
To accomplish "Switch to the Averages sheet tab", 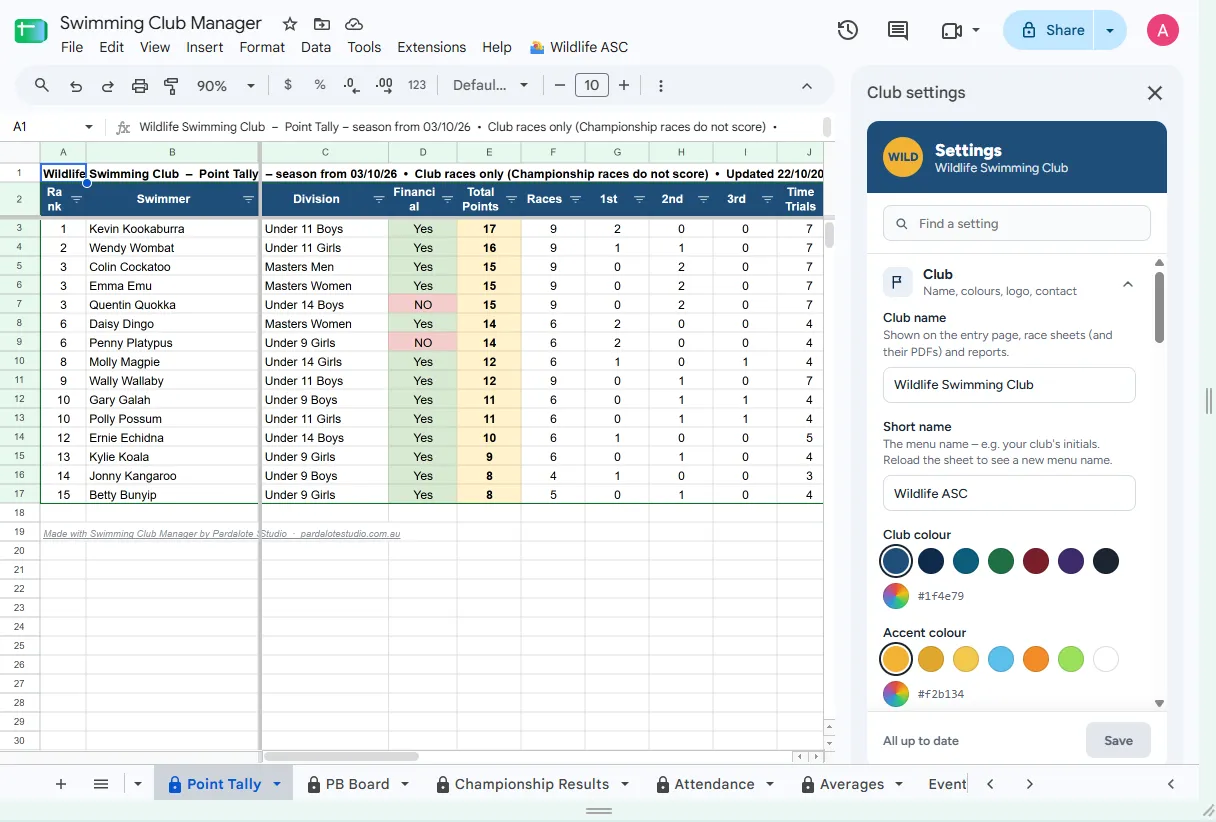I will pos(852,784).
